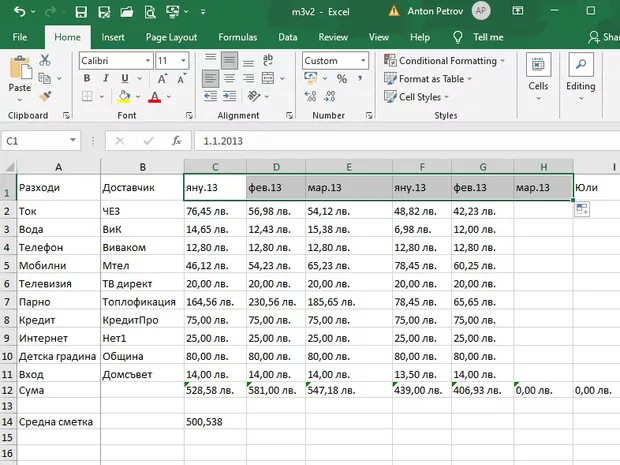Toggle Italic formatting
Viewport: 620px width, 465px height.
(x=105, y=80)
